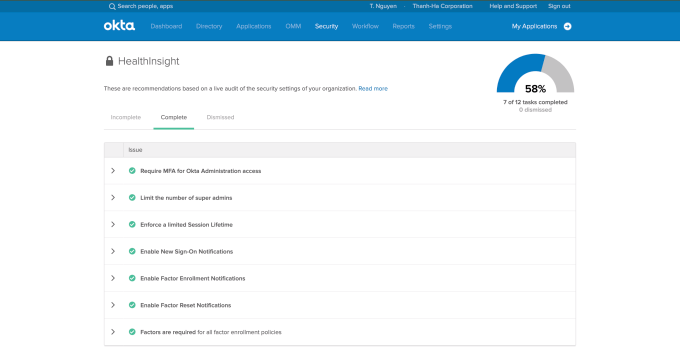Click 'Enforce a limited Session Lifetime' text
Viewport: 680px width, 361px height.
pos(186,225)
